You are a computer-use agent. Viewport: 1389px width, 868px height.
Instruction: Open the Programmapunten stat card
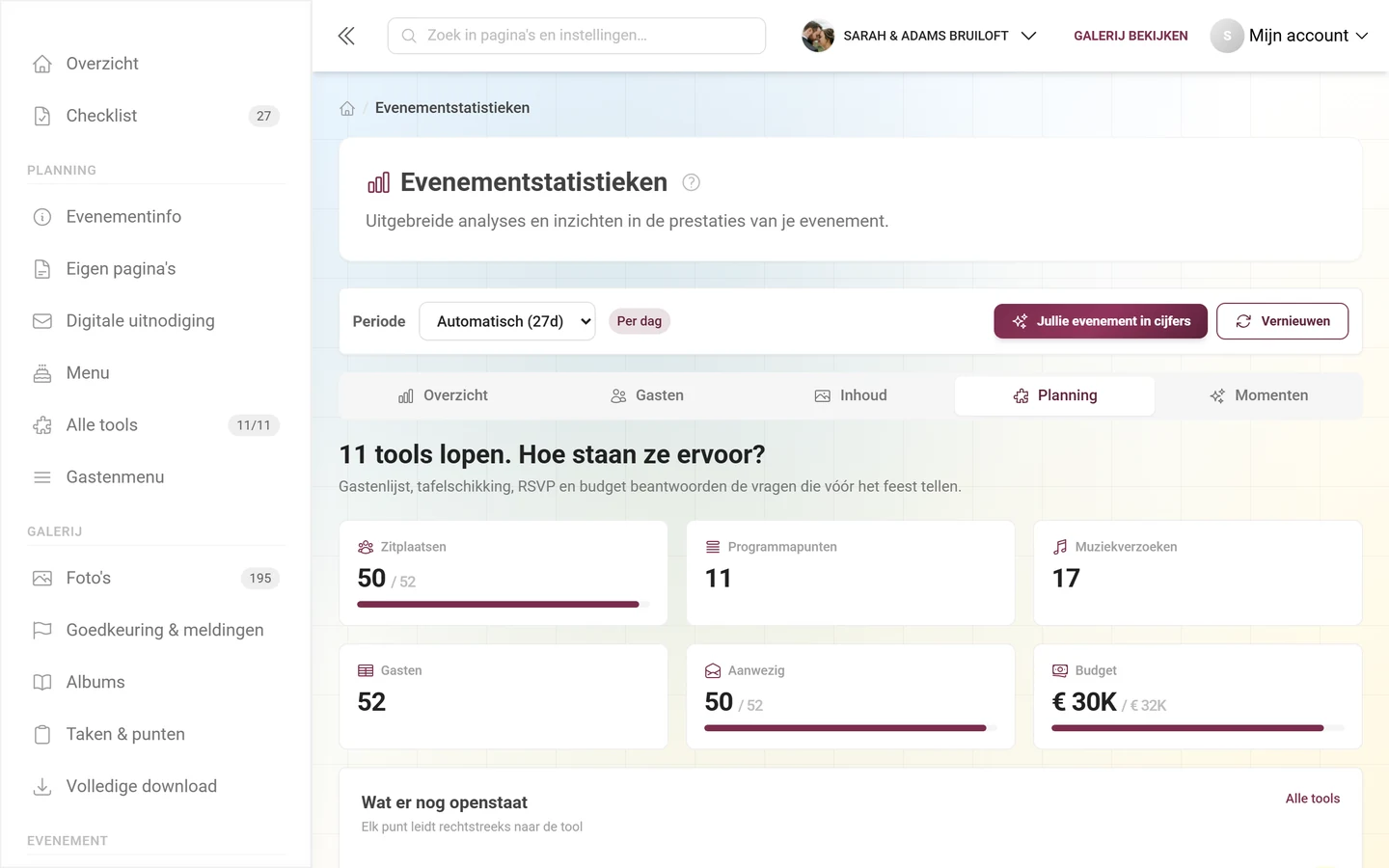tap(851, 573)
